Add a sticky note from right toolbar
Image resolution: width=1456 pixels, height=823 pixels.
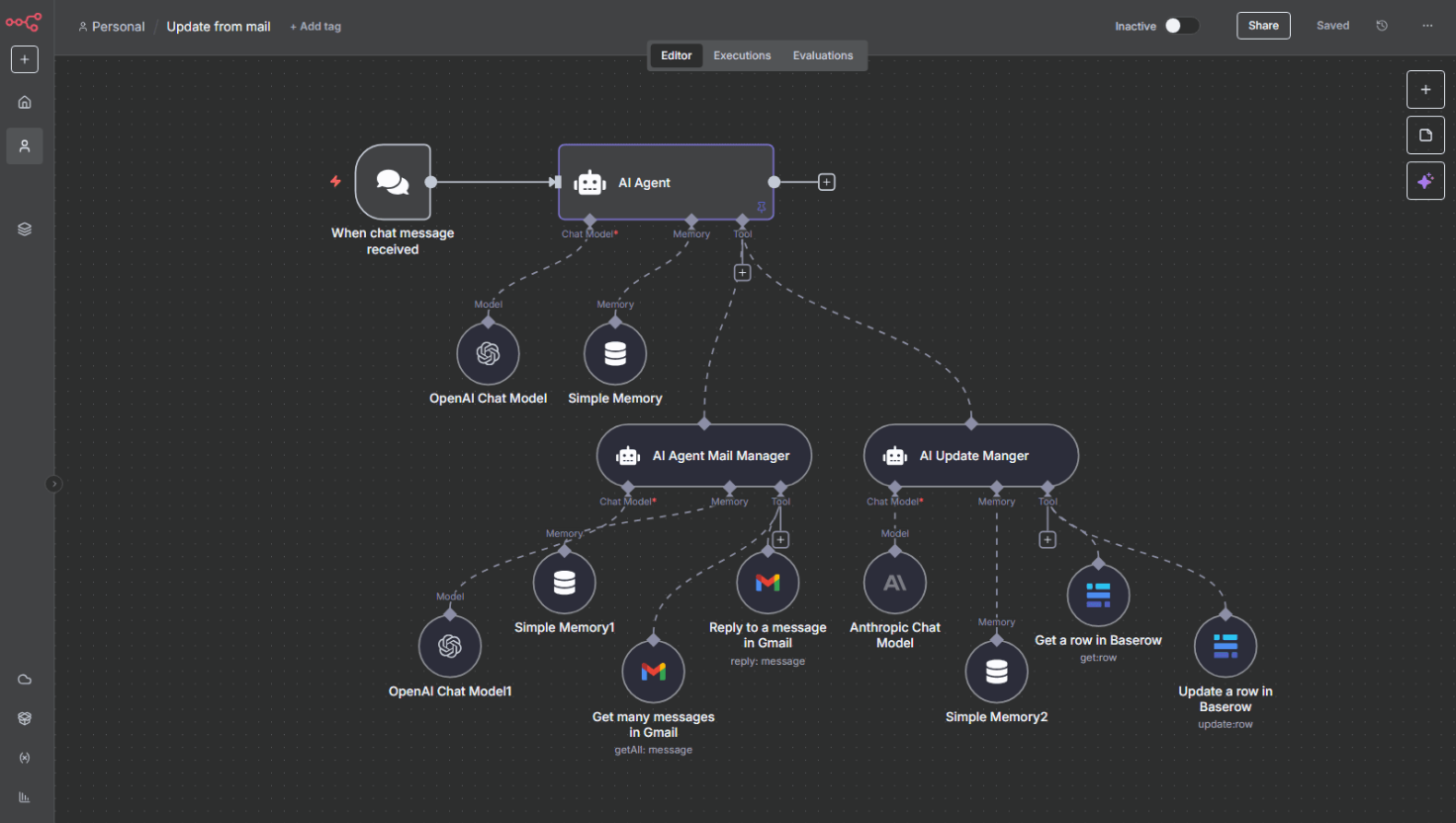[1425, 136]
